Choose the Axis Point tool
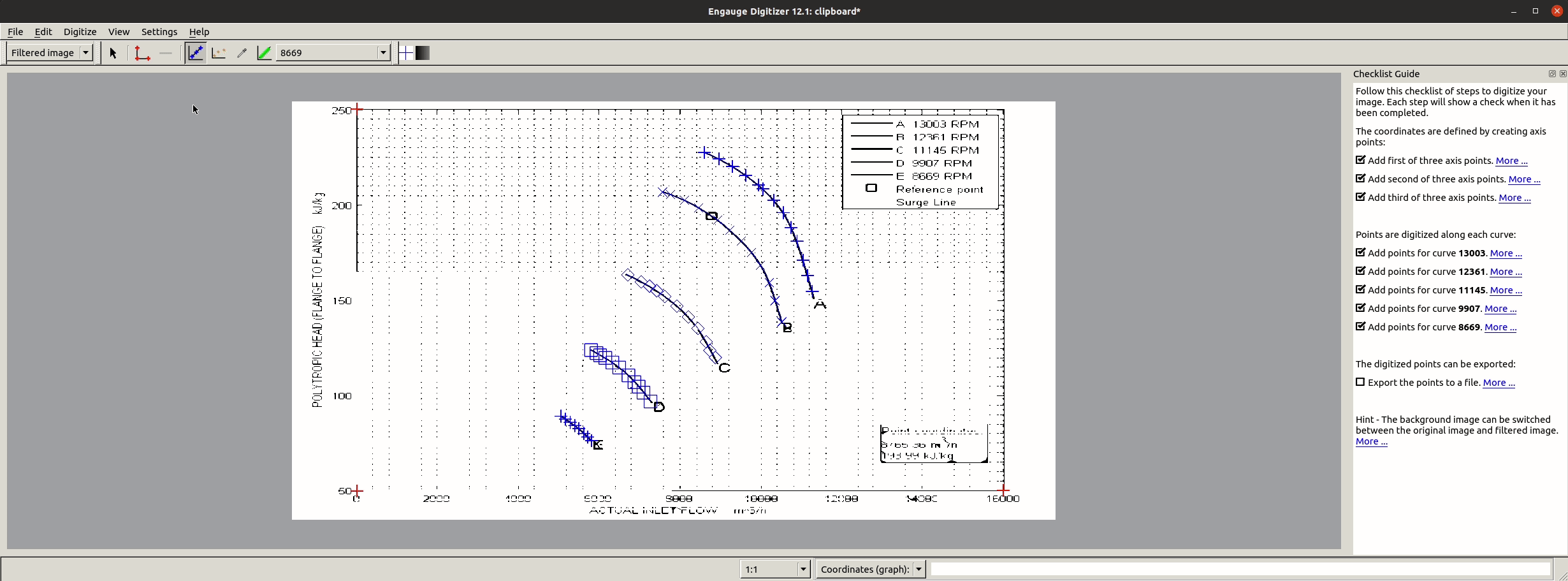Screen dimensions: 1568x581 click(142, 54)
